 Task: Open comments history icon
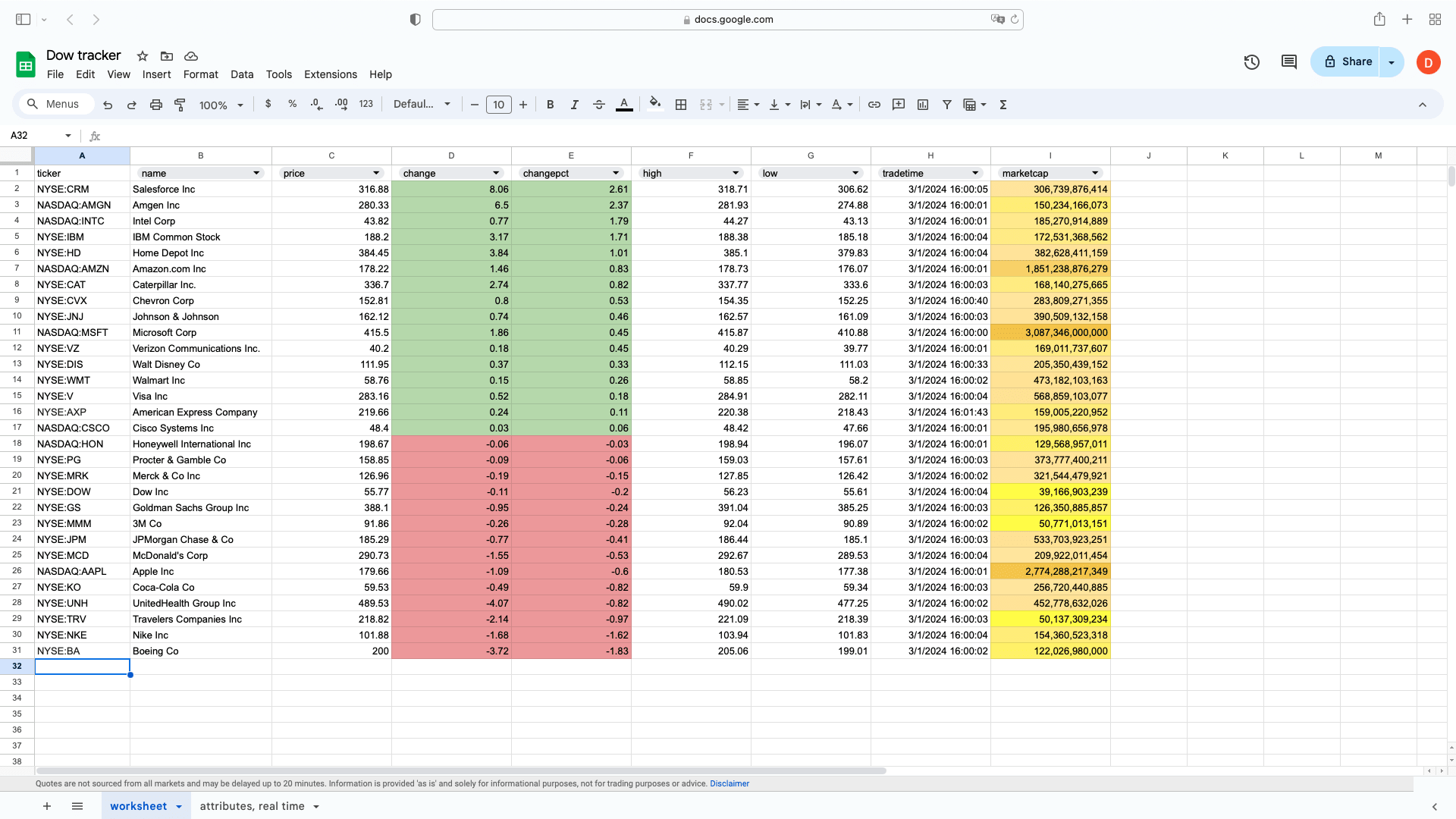(x=1289, y=62)
